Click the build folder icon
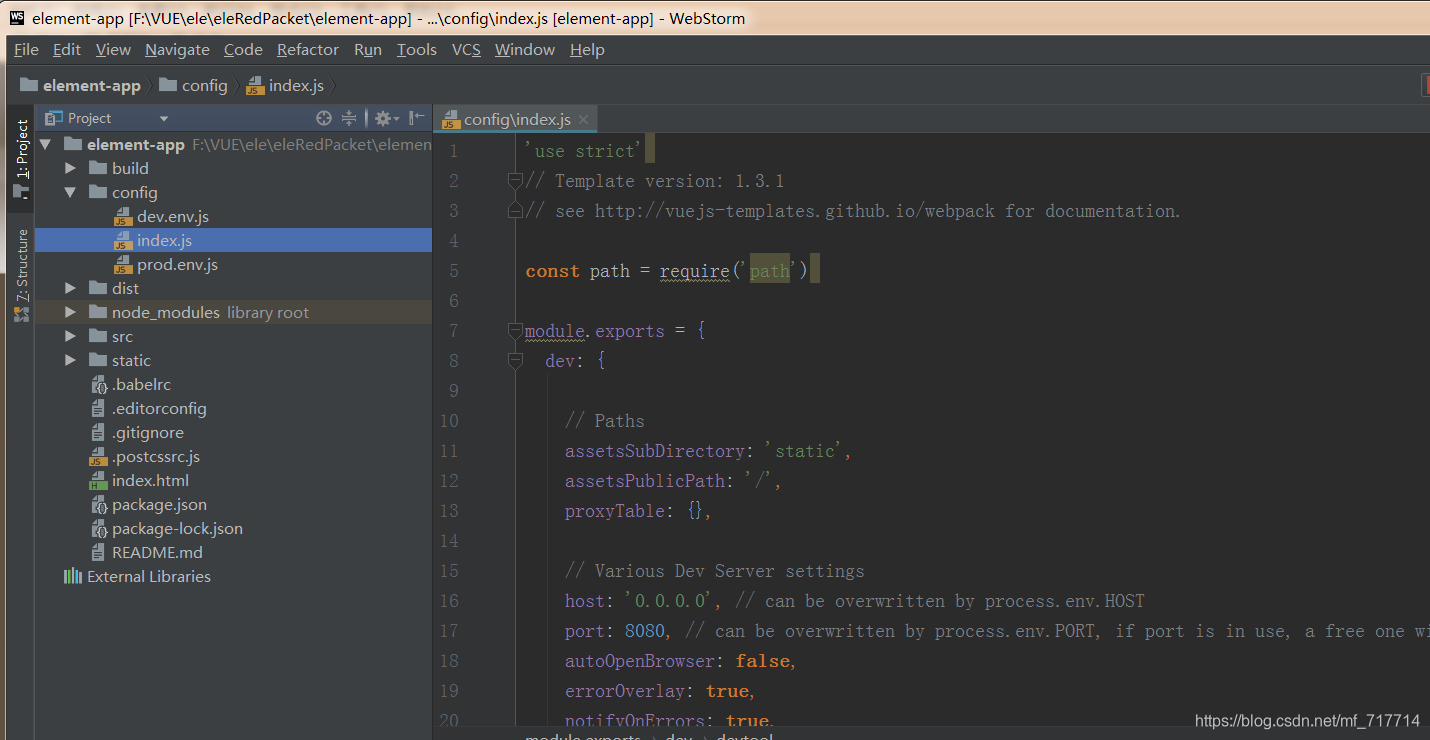Image resolution: width=1430 pixels, height=740 pixels. pos(98,168)
